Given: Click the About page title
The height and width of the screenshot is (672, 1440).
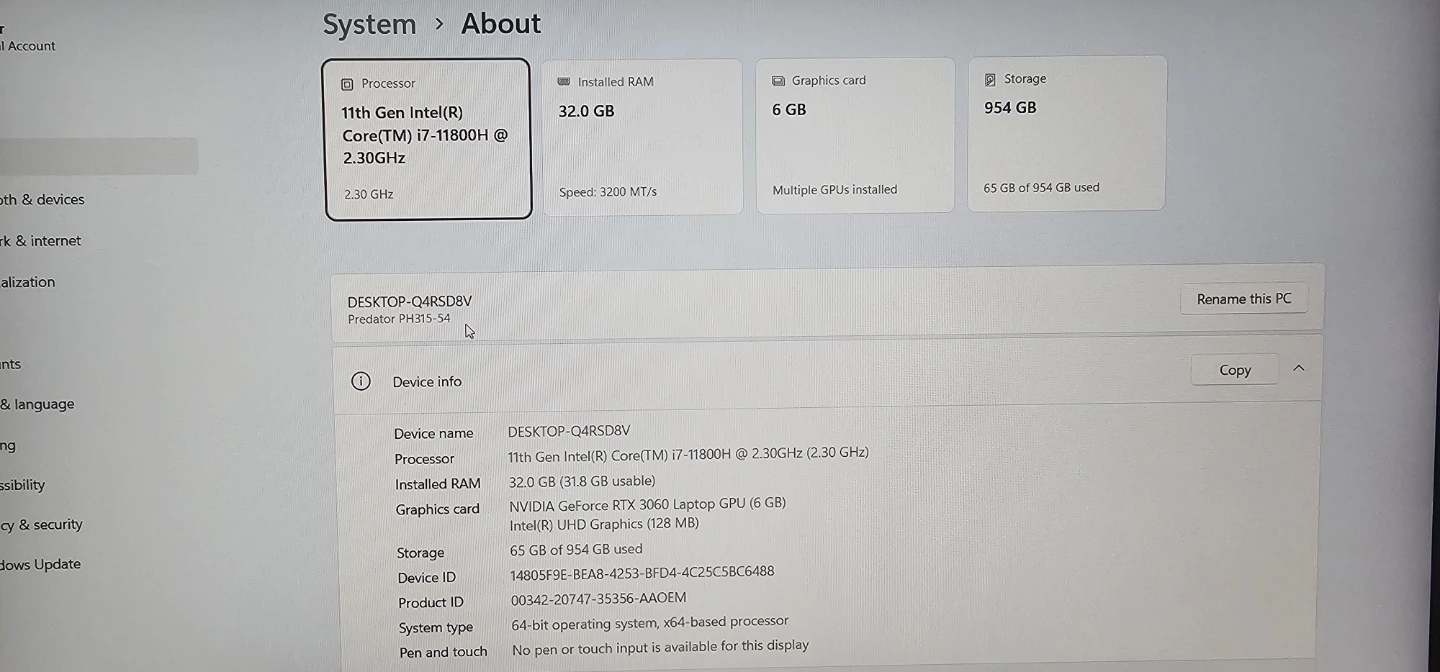Looking at the screenshot, I should pyautogui.click(x=501, y=23).
